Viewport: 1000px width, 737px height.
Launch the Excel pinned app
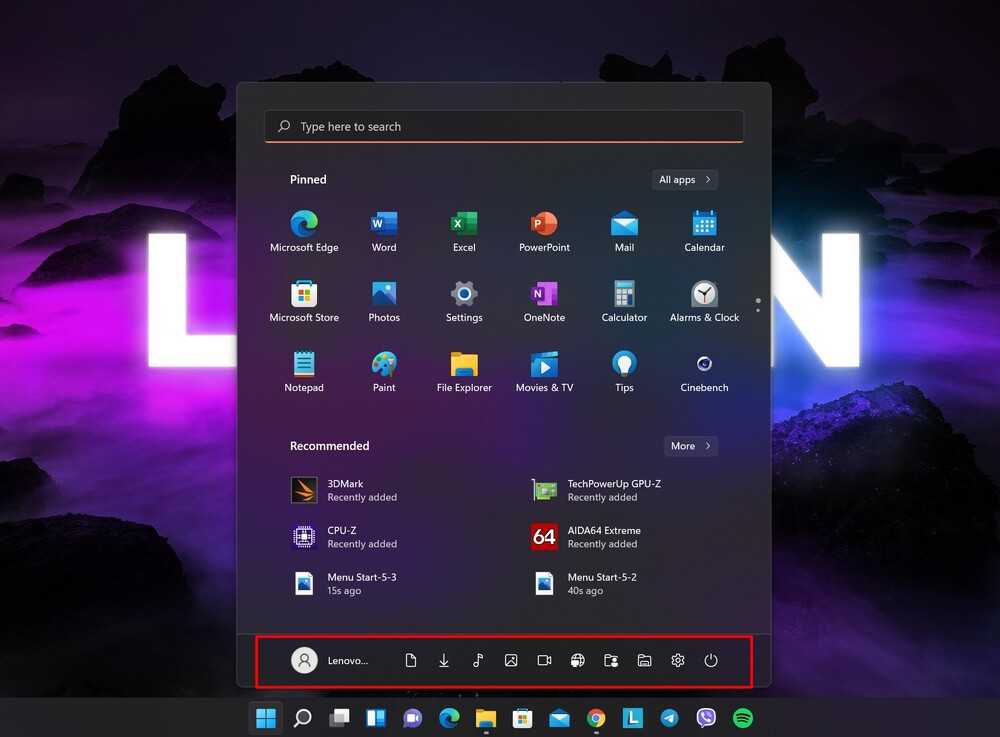pos(464,231)
